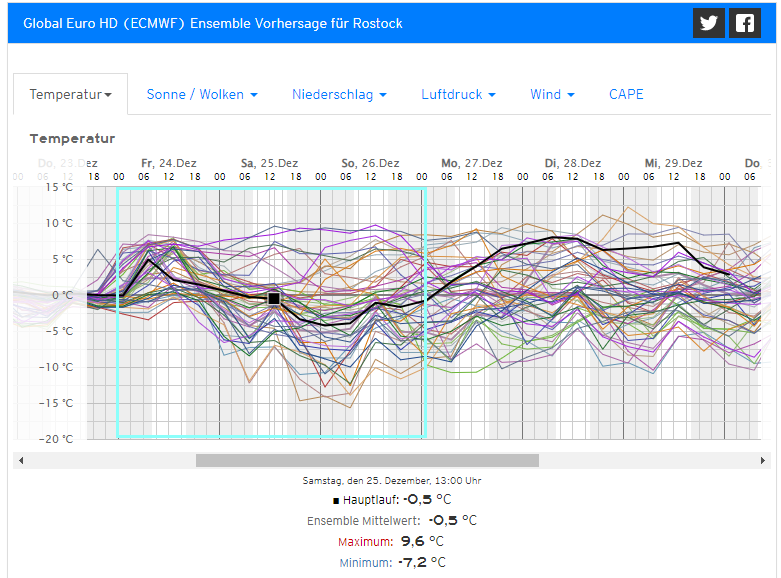The height and width of the screenshot is (578, 781).
Task: Click the Mo, 27.Dez date label
Action: [471, 163]
